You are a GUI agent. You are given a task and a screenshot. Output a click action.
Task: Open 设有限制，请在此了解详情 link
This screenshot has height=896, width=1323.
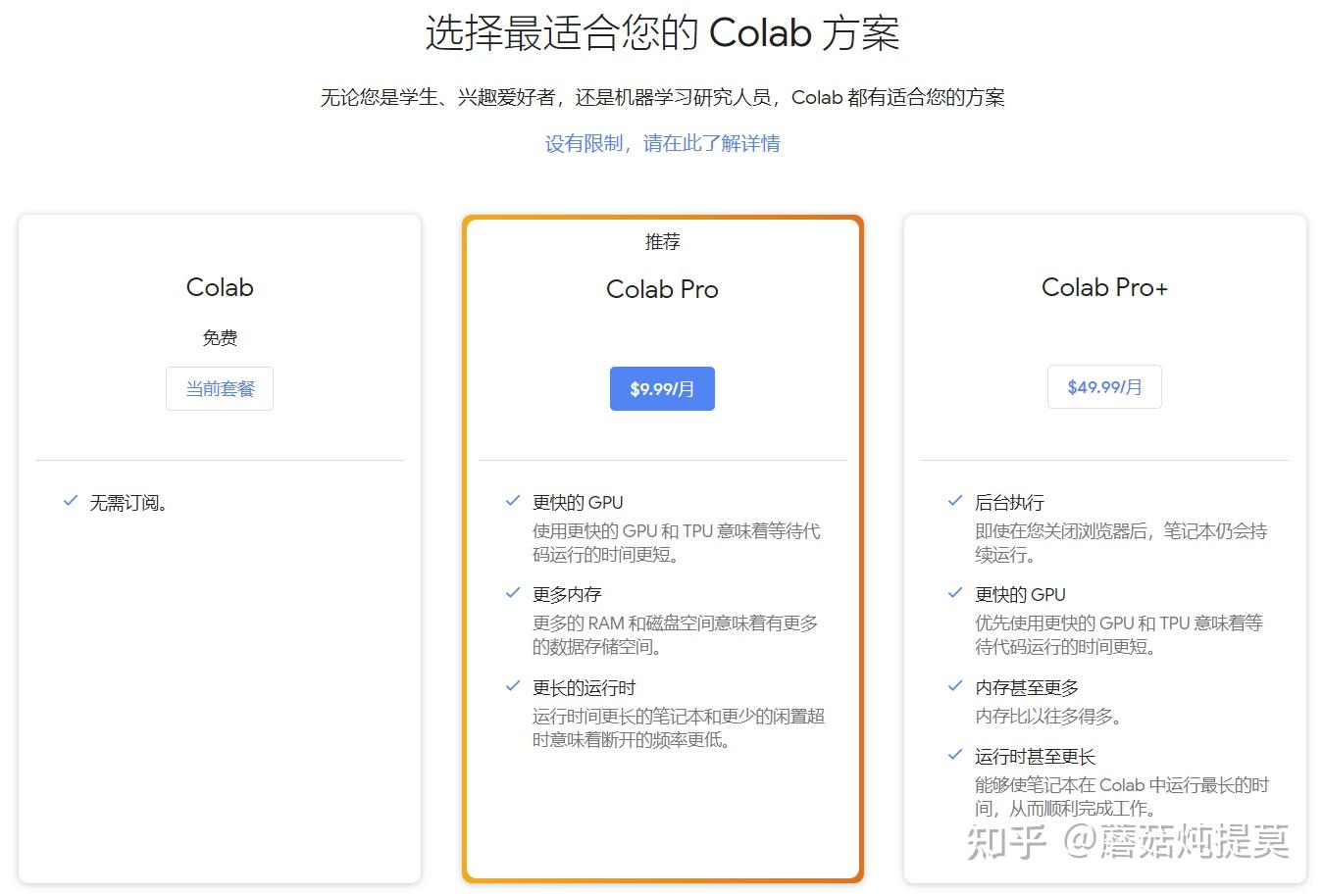click(x=662, y=143)
